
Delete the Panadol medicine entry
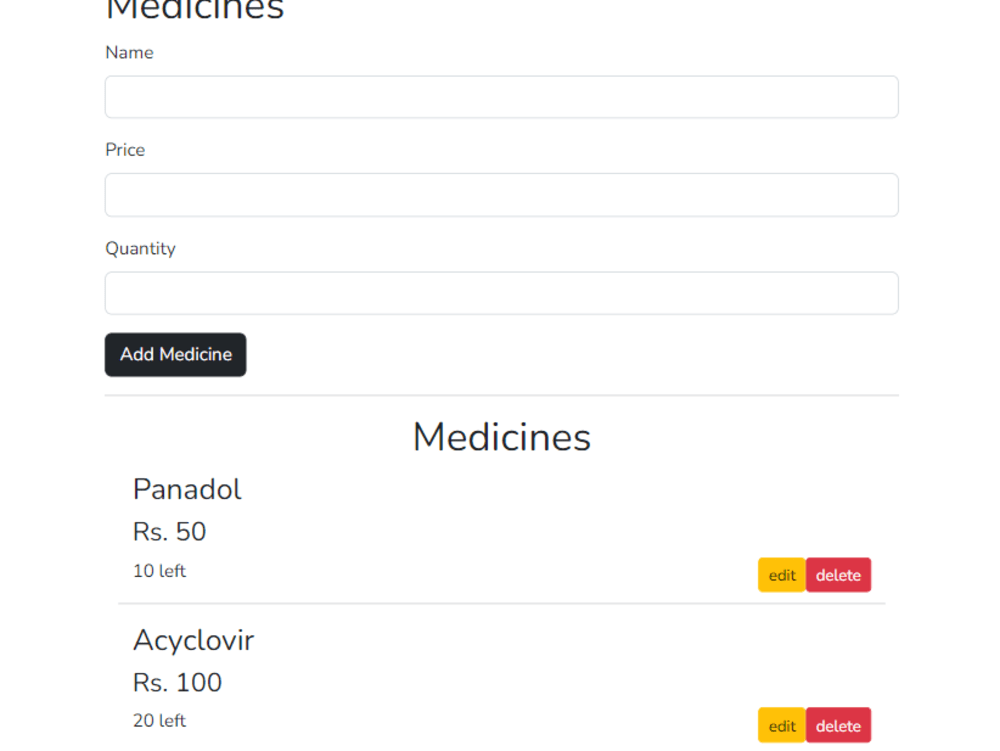[x=839, y=575]
